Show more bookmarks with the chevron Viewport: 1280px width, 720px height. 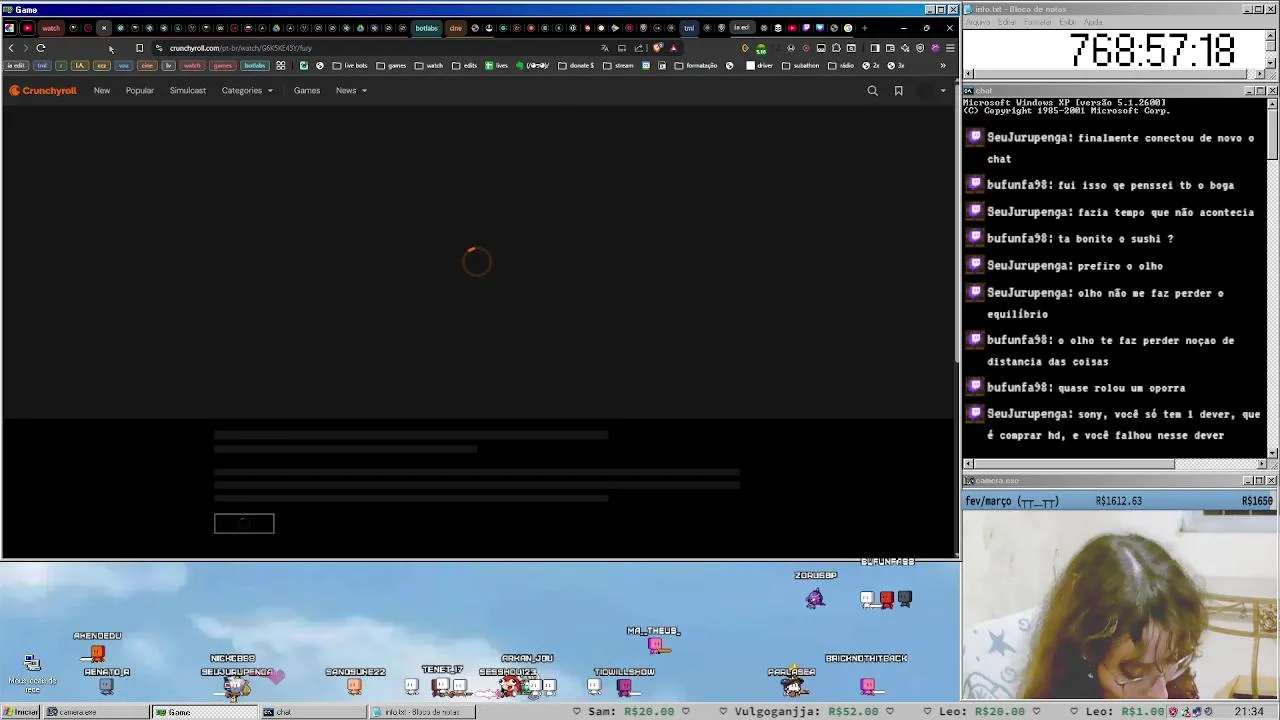[943, 66]
